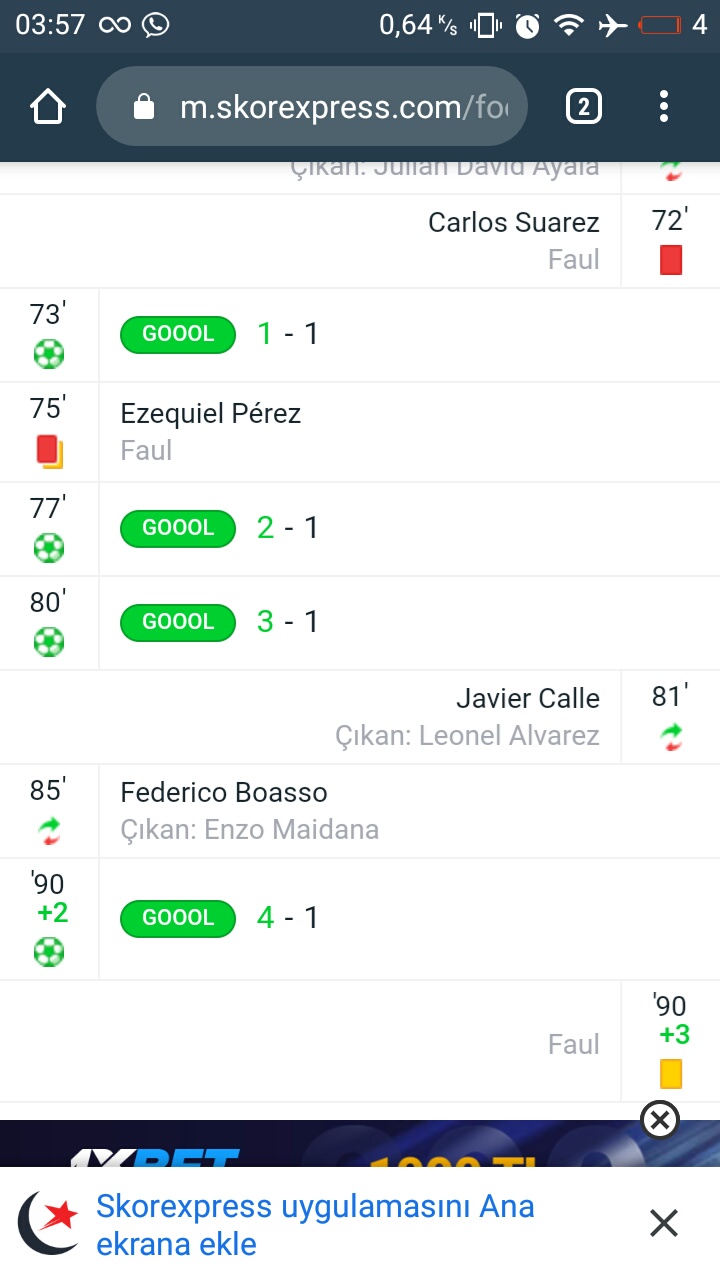Tap the soccer ball icon at 77'
This screenshot has width=720, height=1280.
click(48, 547)
